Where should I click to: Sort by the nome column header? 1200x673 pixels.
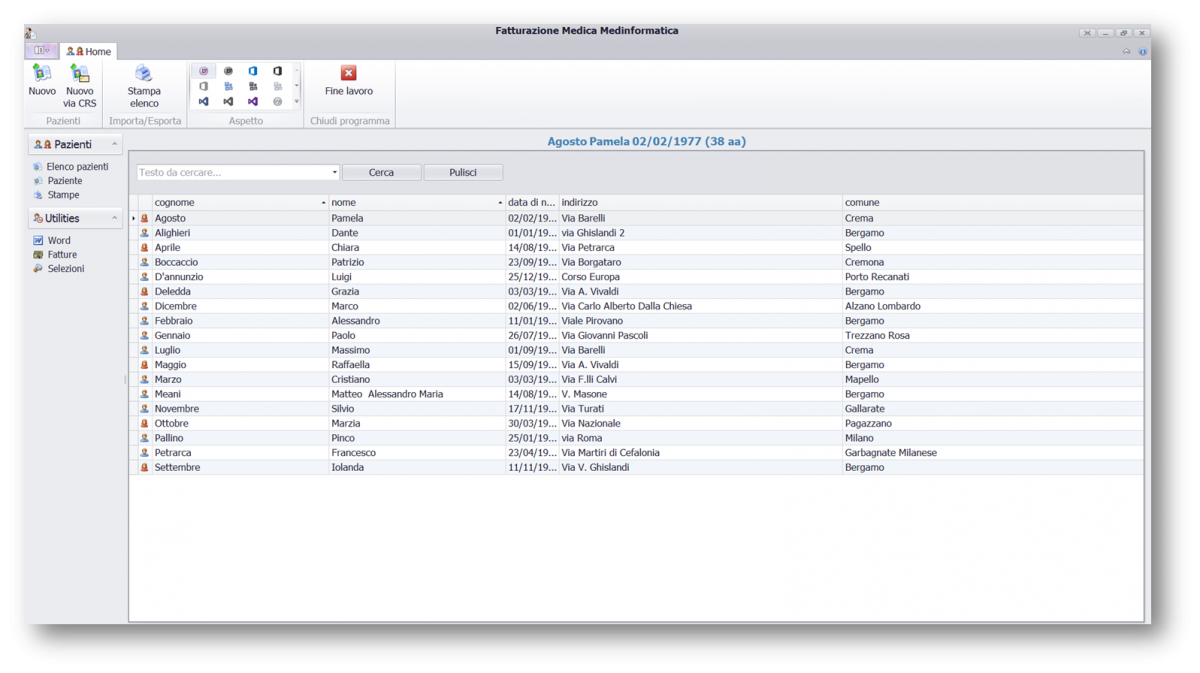click(416, 203)
